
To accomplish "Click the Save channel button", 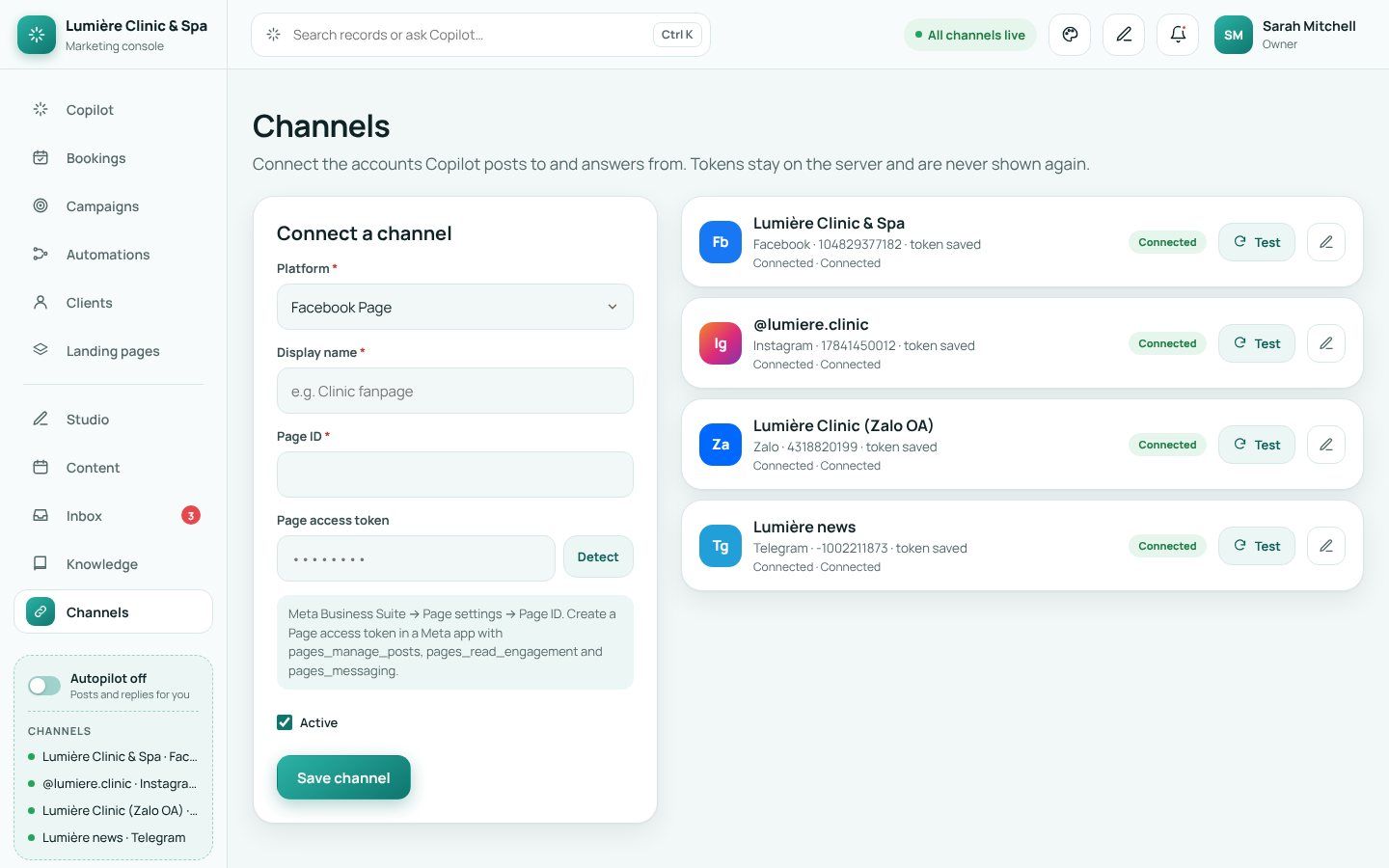I will 343,777.
